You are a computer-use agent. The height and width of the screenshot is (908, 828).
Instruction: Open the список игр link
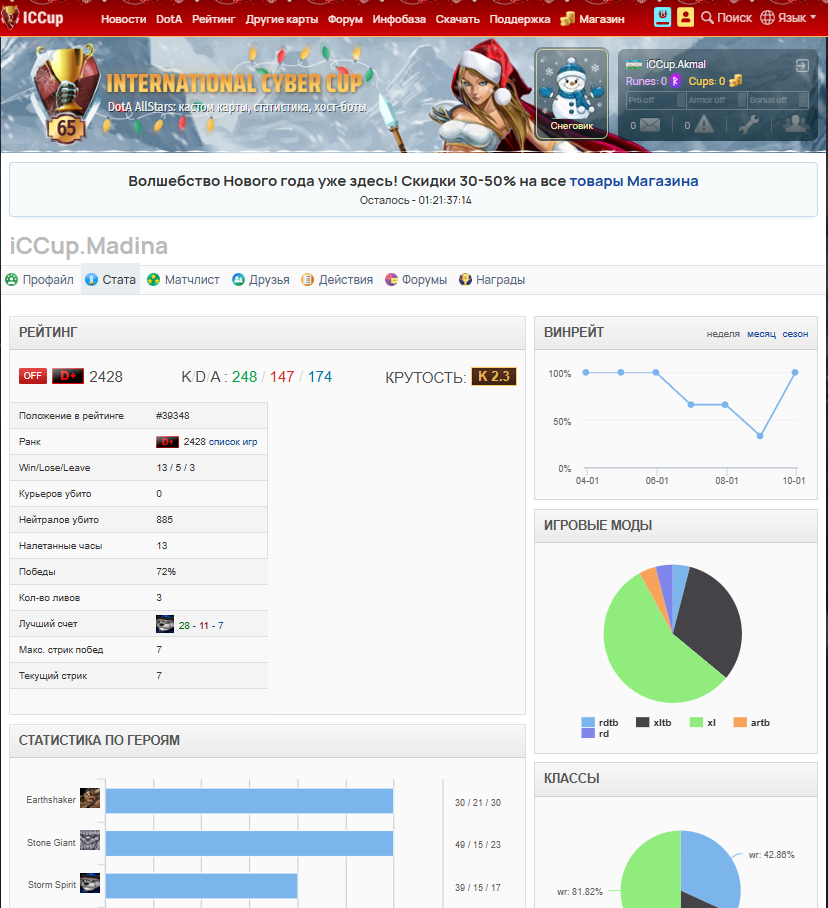pos(233,442)
